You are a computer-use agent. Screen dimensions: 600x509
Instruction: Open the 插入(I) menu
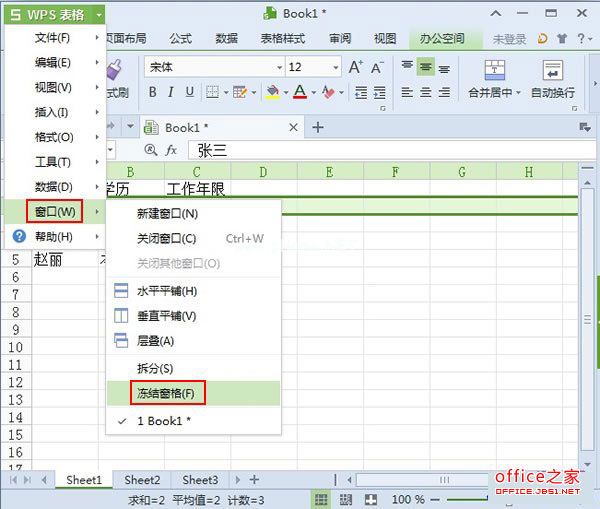click(x=54, y=112)
